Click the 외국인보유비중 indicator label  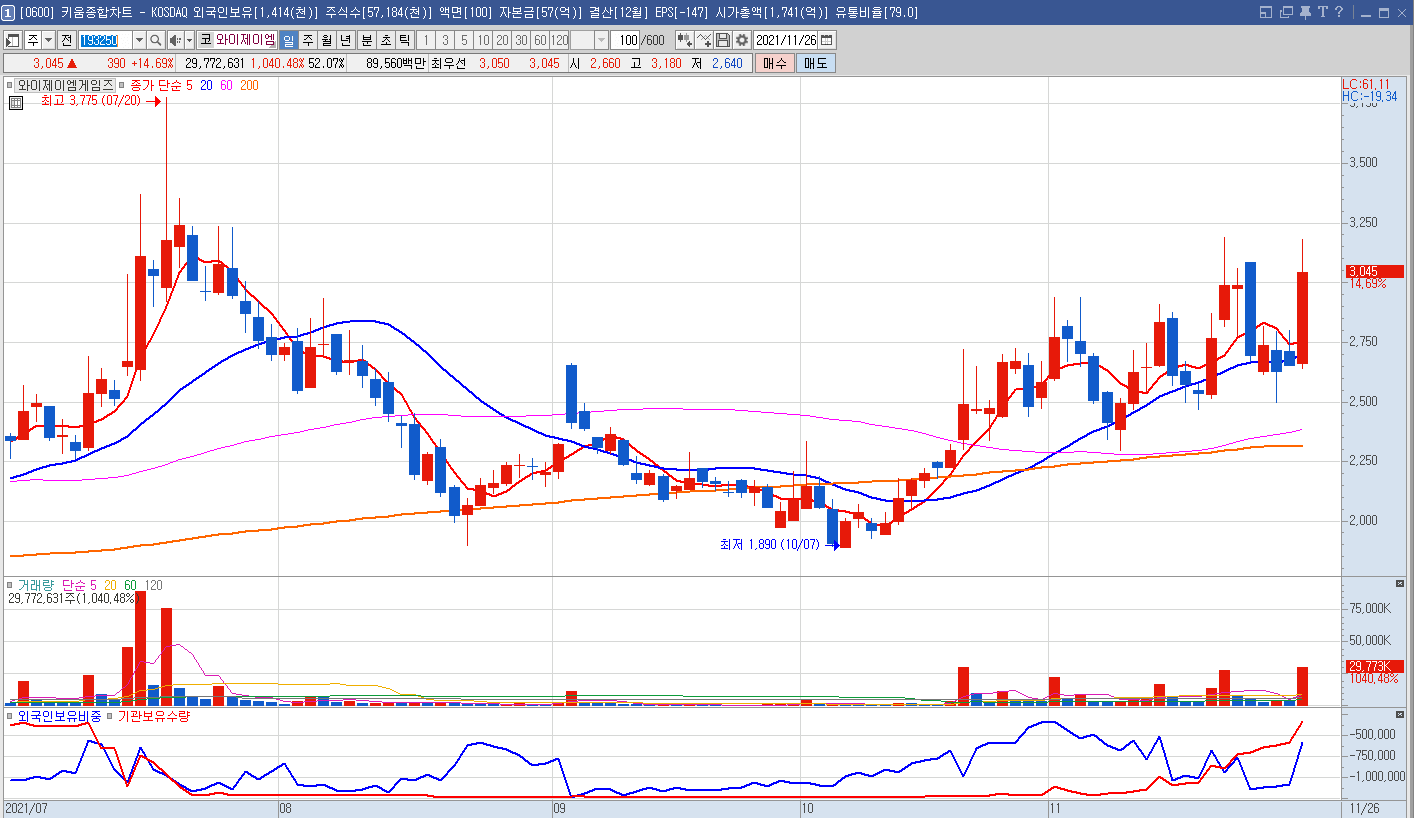point(59,716)
